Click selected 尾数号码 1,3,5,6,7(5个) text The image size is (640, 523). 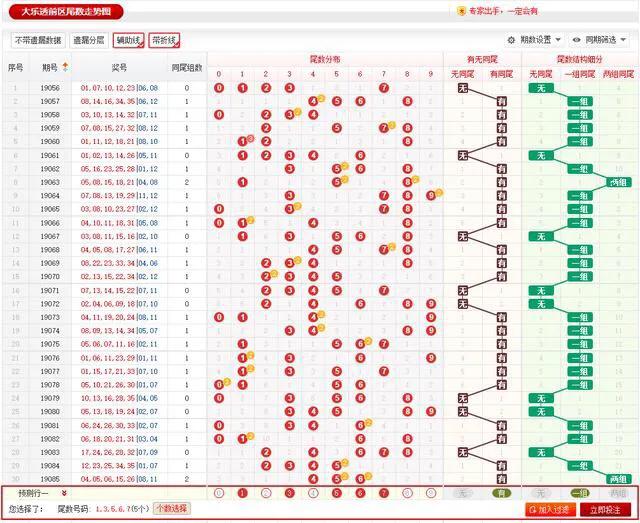pyautogui.click(x=123, y=509)
